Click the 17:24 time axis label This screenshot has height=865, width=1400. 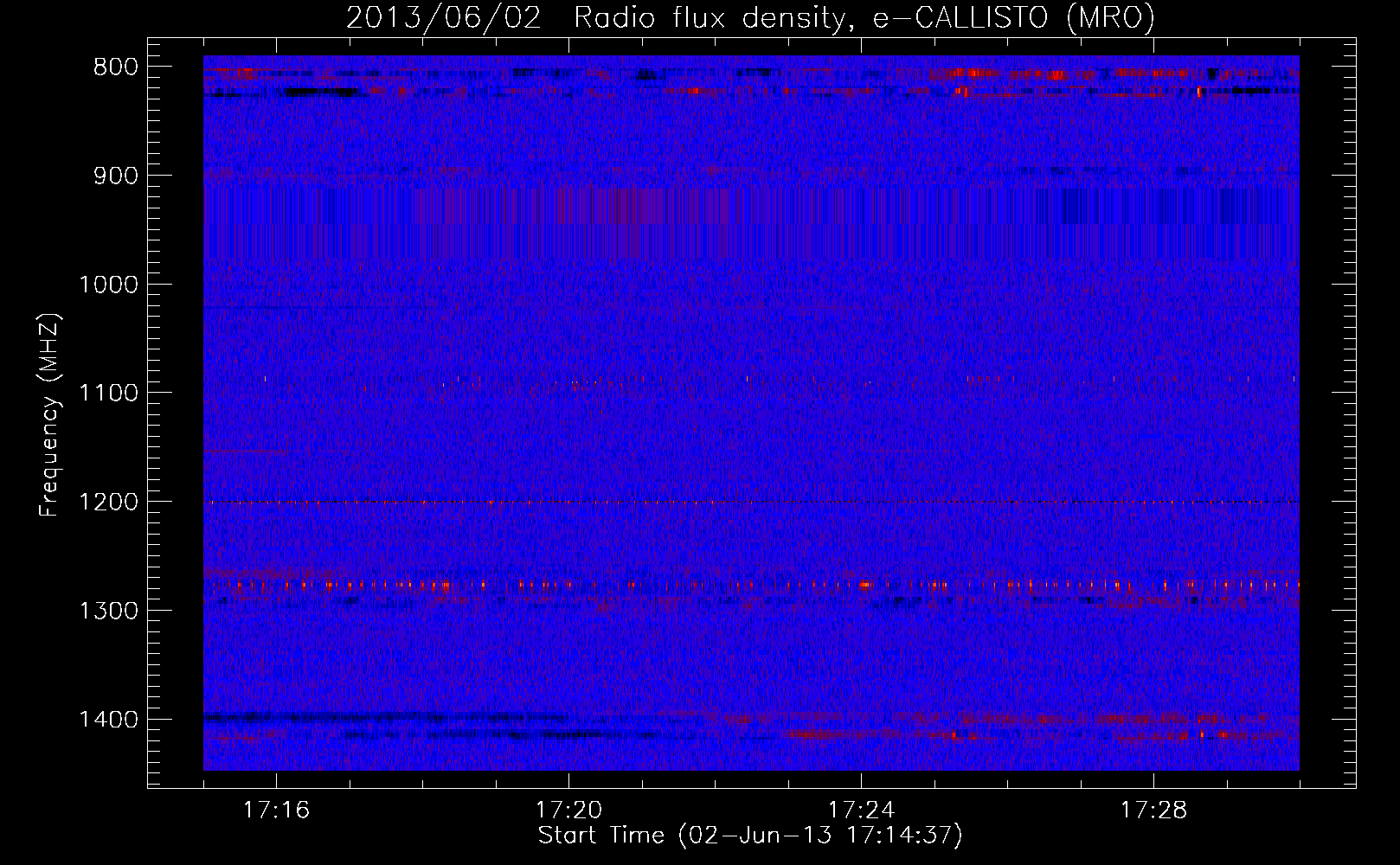coord(861,811)
